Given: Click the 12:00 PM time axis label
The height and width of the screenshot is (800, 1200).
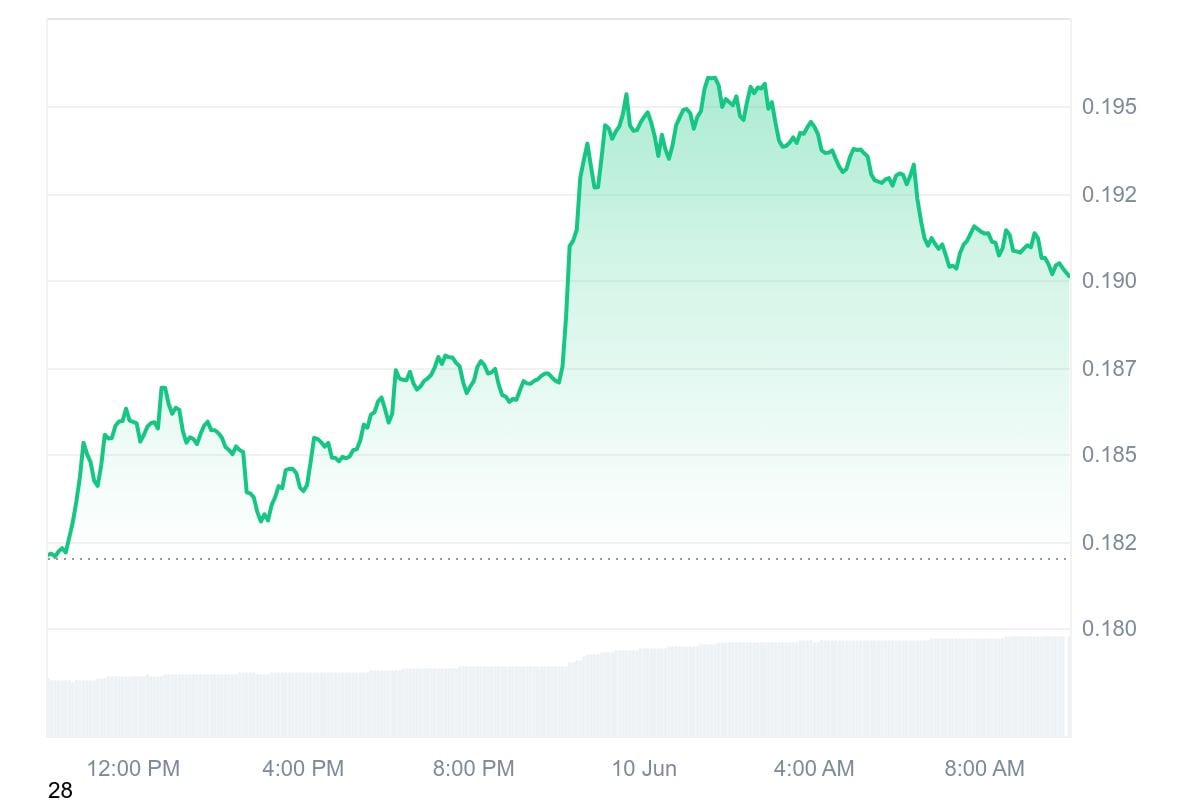Looking at the screenshot, I should point(133,768).
